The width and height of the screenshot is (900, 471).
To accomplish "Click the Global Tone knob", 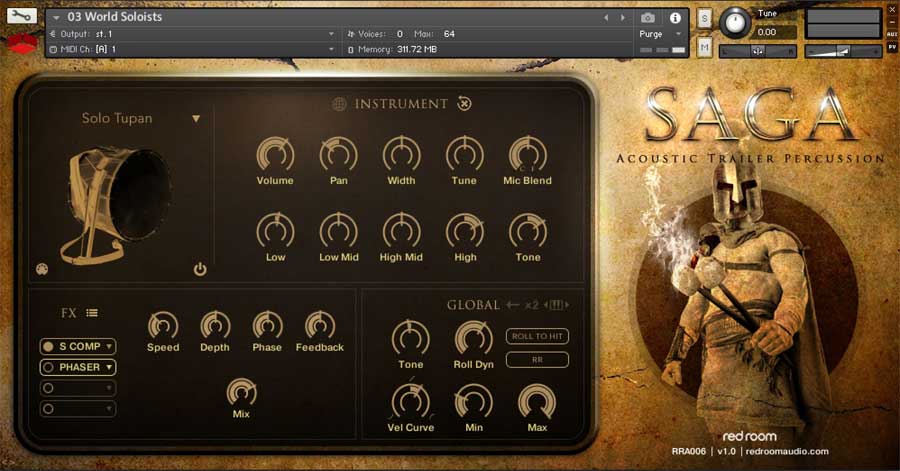I will [410, 339].
